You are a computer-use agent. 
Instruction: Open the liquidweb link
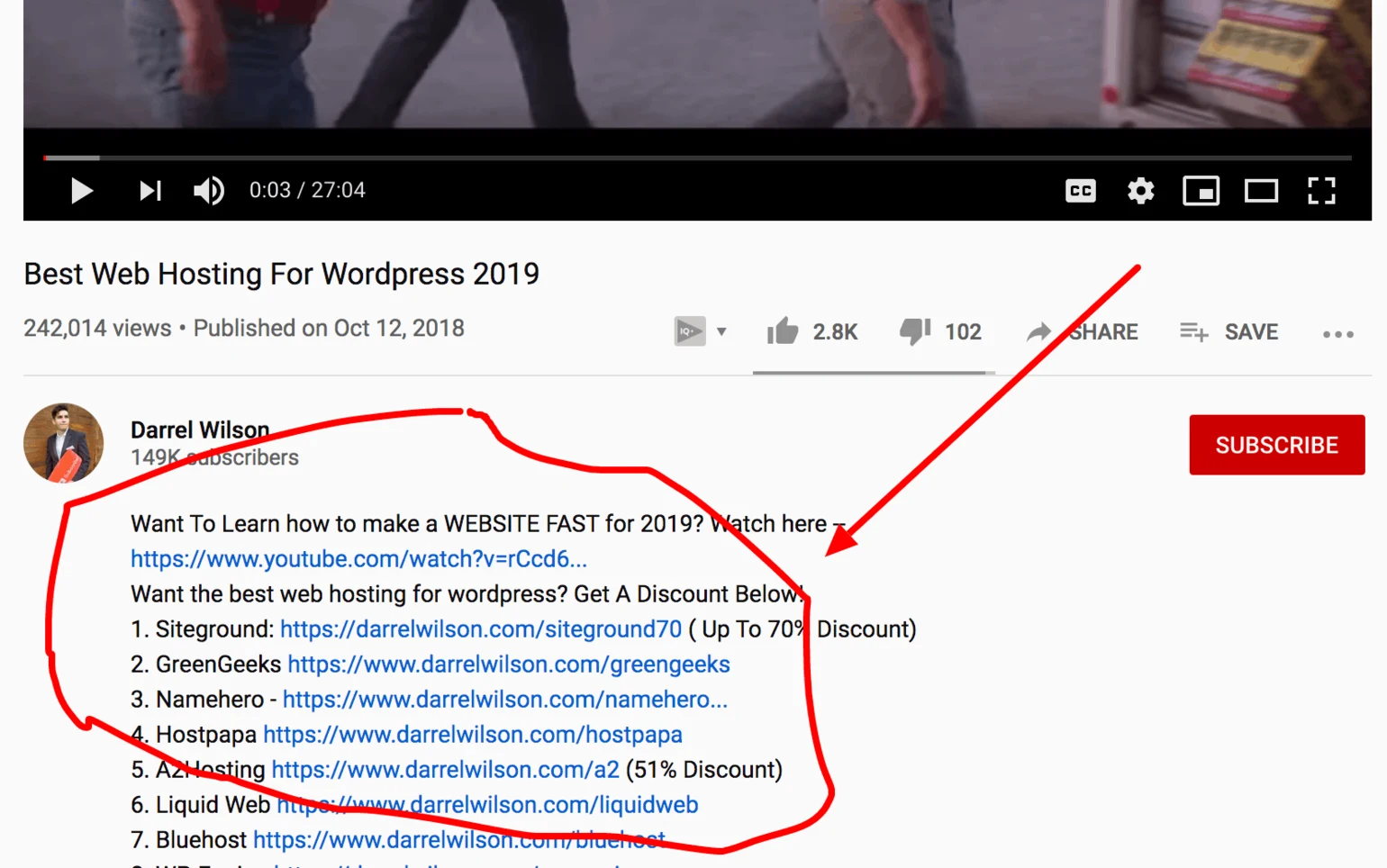coord(487,805)
